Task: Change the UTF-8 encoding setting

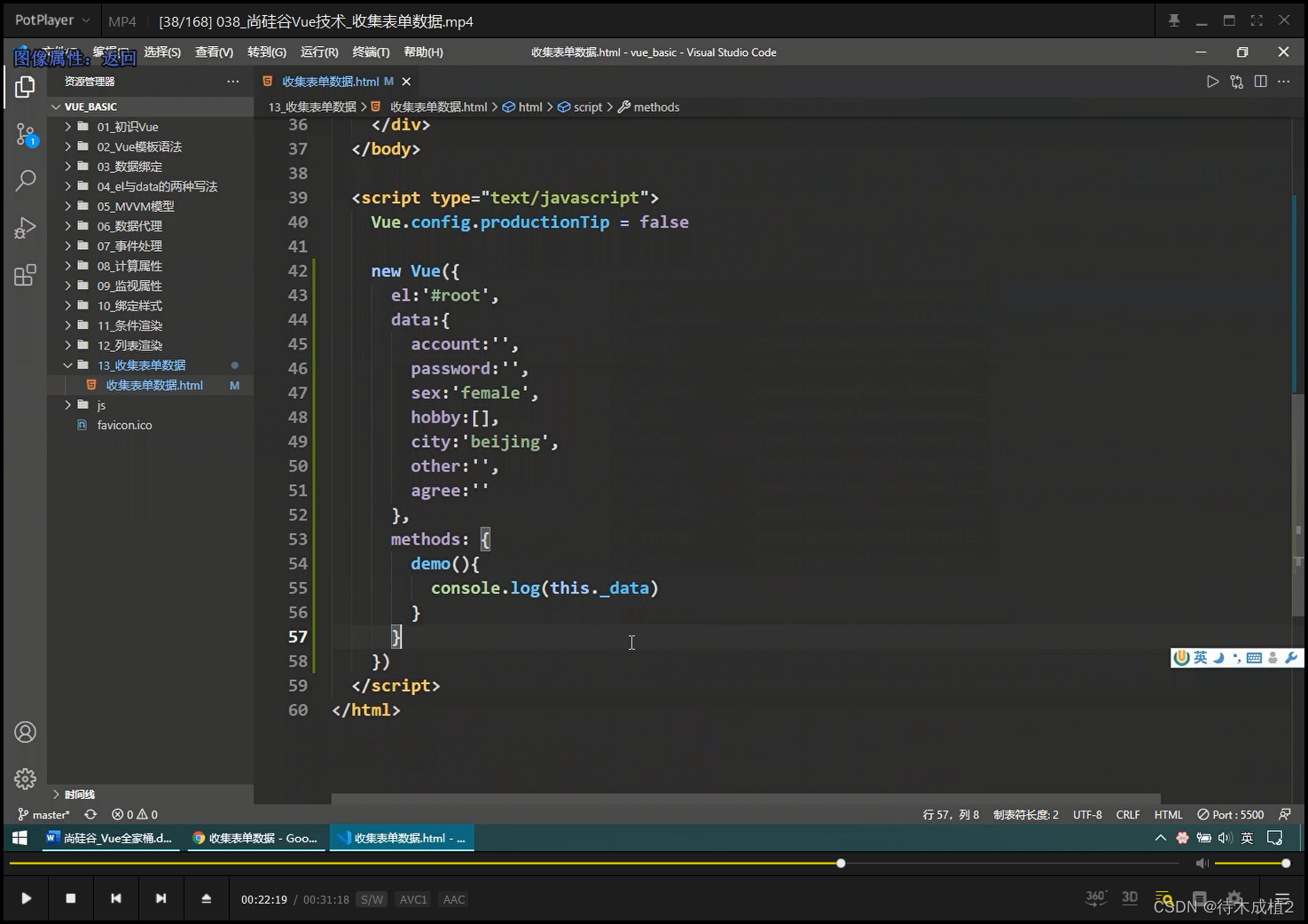Action: tap(1087, 814)
